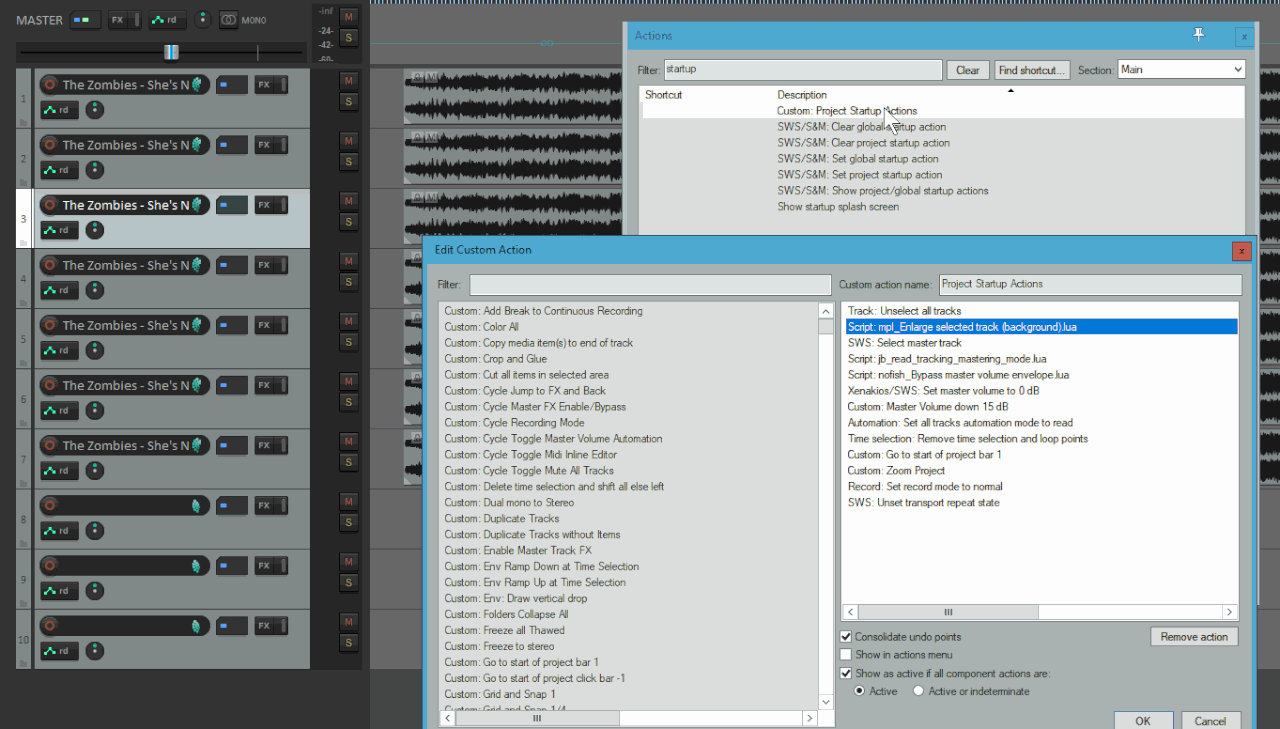Select SWS/S&M: Clear project startup action

864,143
